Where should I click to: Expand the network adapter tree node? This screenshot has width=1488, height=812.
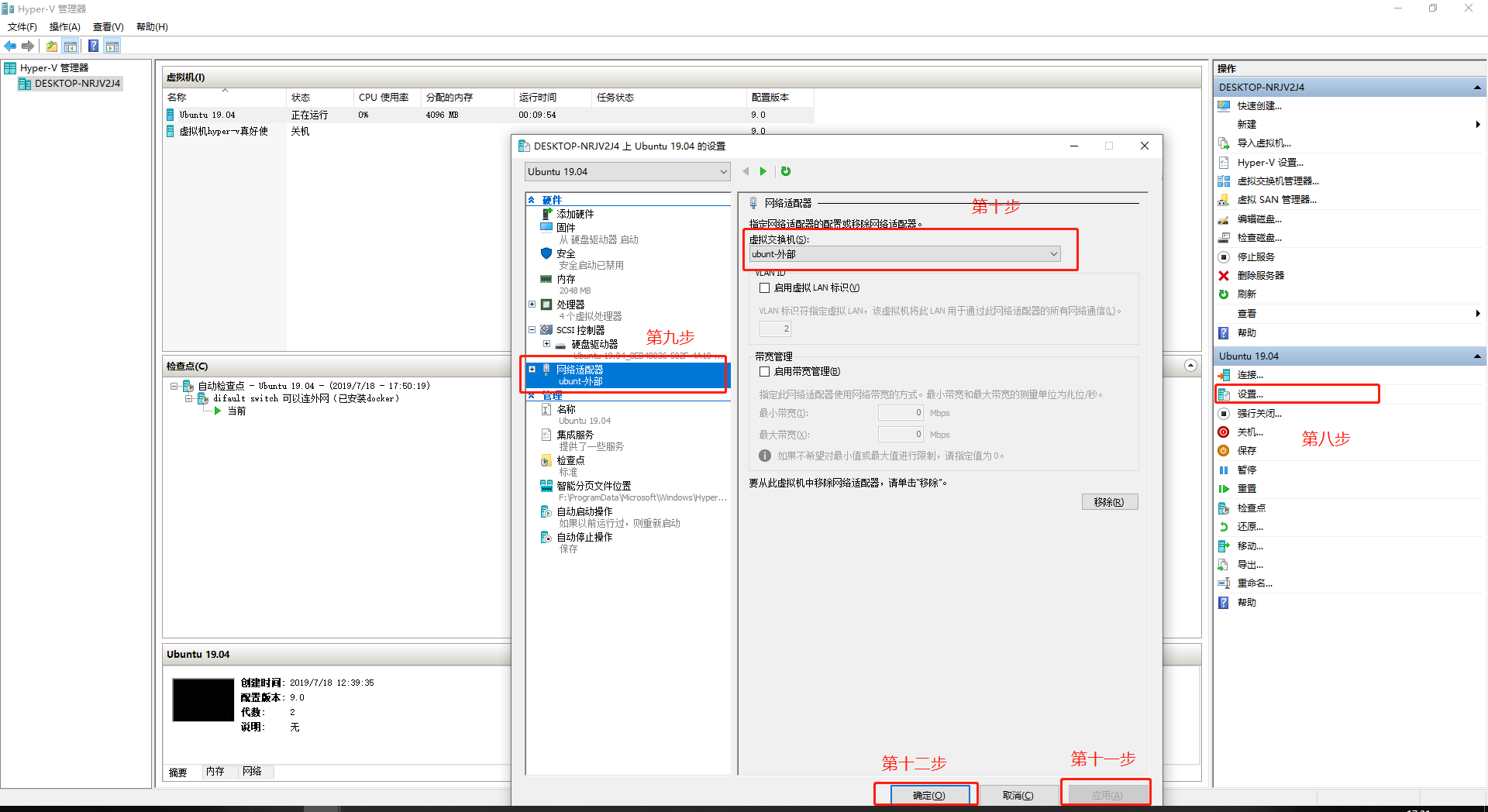tap(532, 370)
